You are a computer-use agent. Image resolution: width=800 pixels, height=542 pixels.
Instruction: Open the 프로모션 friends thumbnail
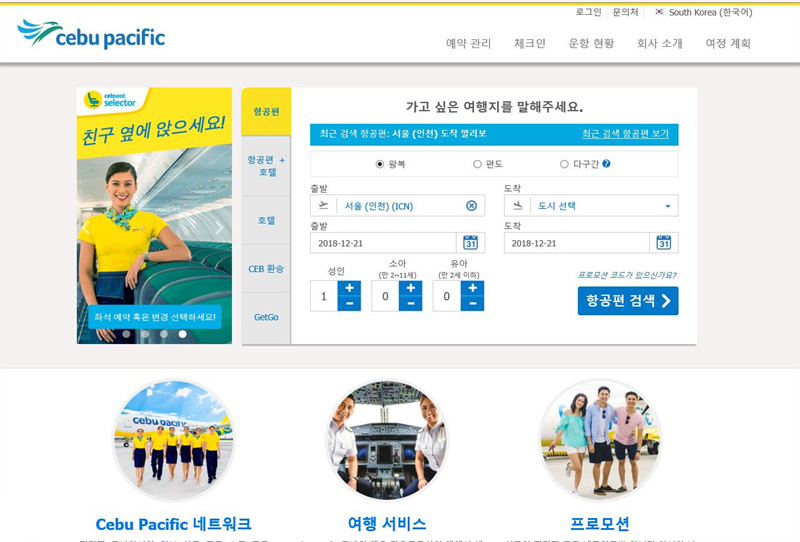(600, 440)
